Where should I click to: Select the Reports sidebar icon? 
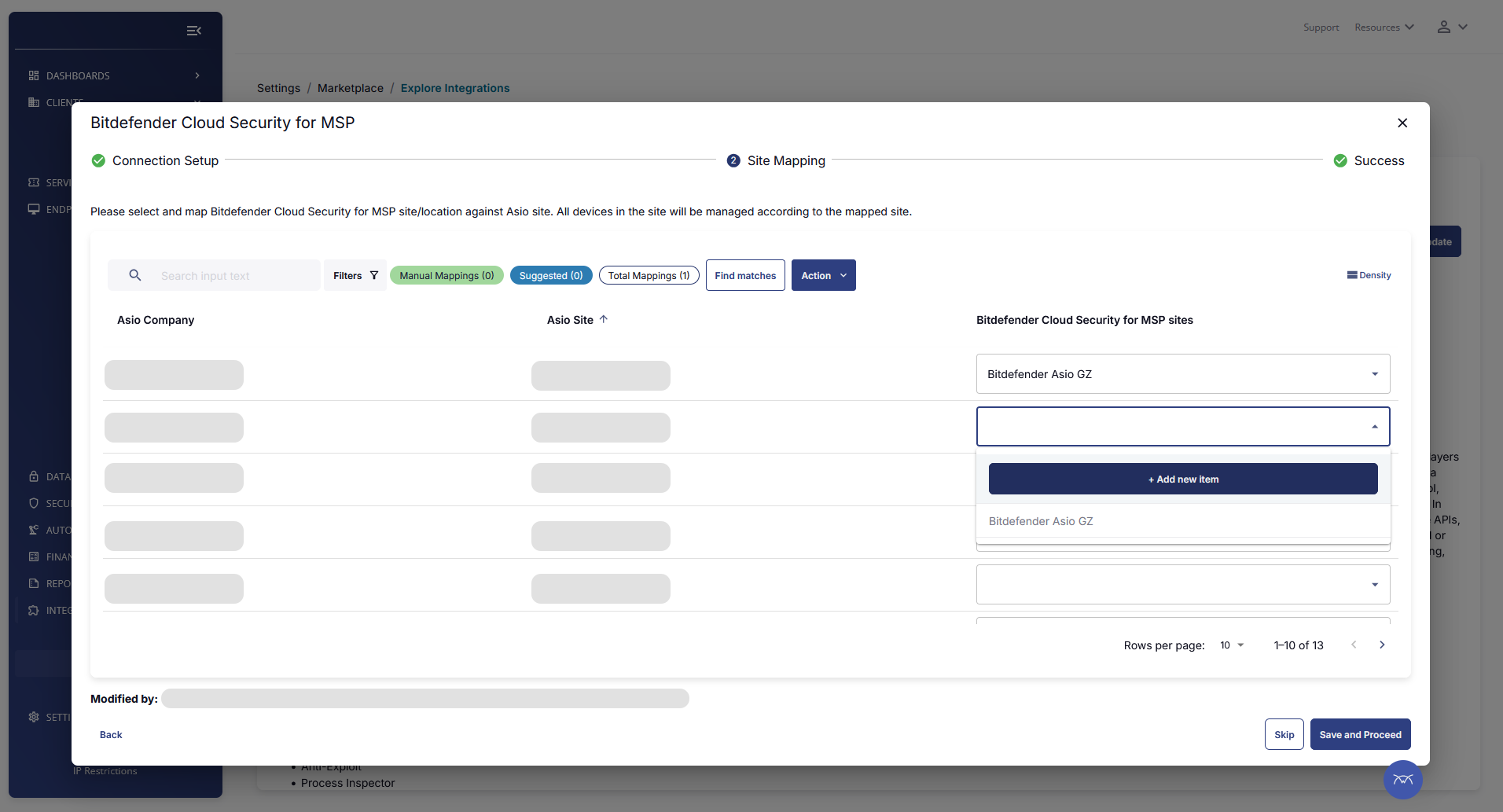click(x=34, y=583)
